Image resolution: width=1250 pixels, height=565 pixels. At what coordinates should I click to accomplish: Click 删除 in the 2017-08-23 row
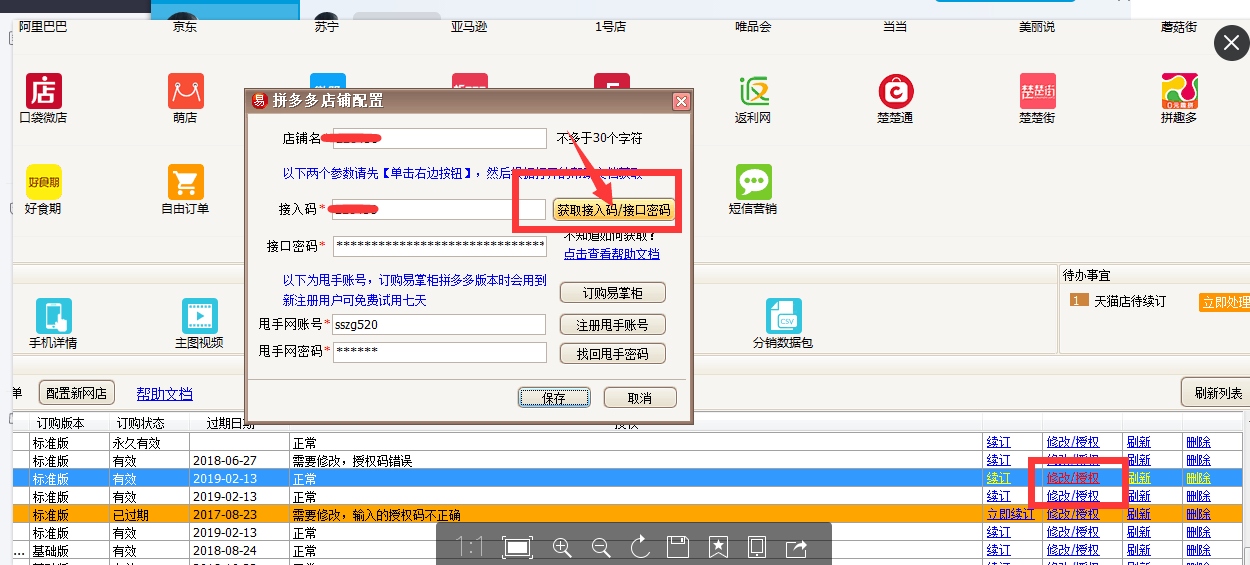pos(1198,514)
